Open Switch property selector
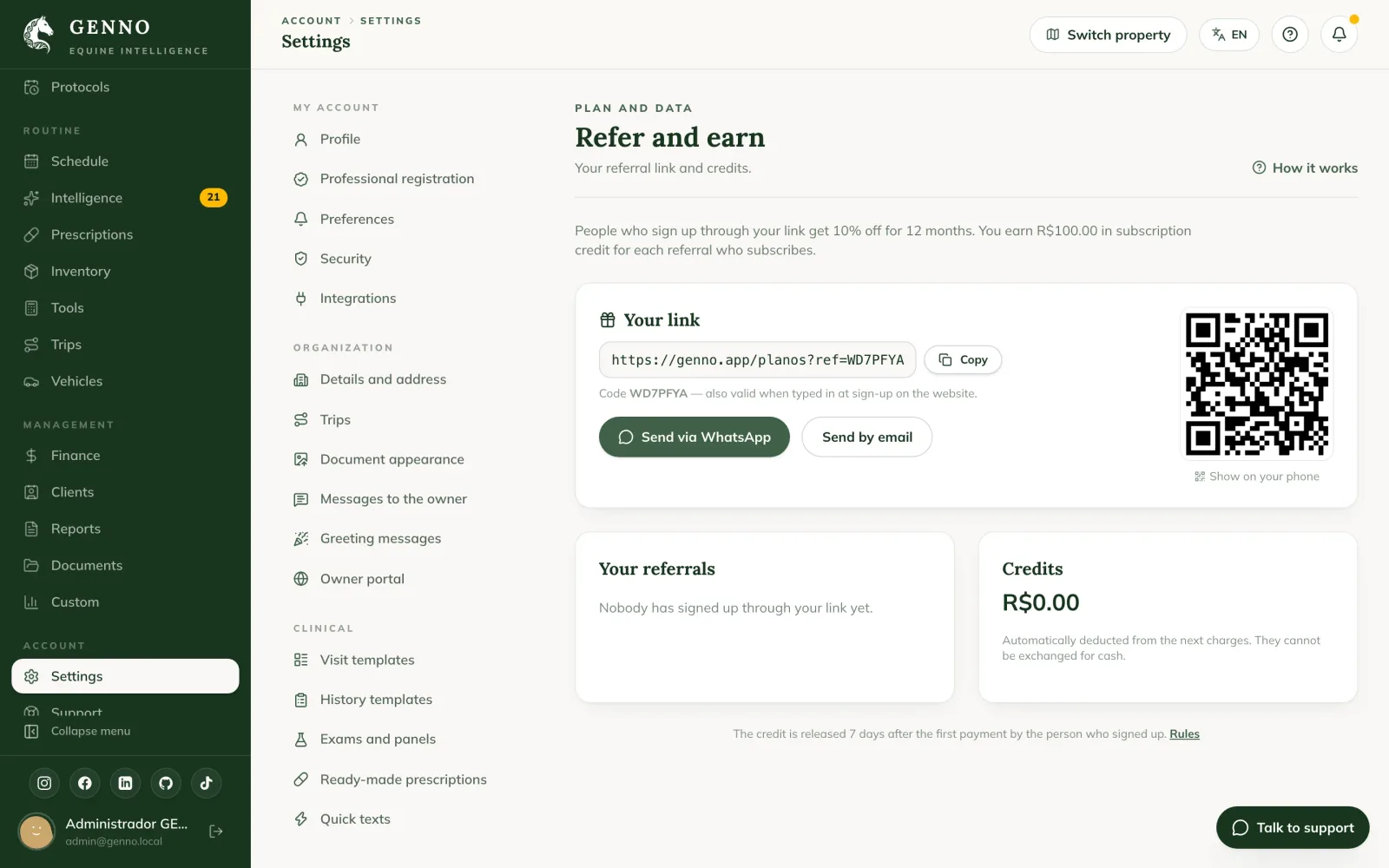Image resolution: width=1389 pixels, height=868 pixels. pos(1108,35)
